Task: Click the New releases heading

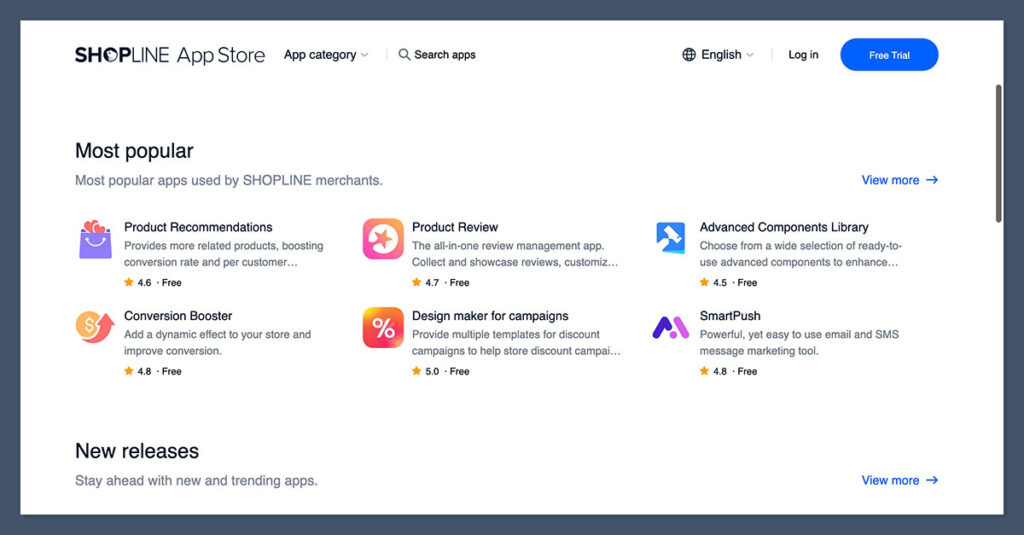Action: [x=136, y=451]
